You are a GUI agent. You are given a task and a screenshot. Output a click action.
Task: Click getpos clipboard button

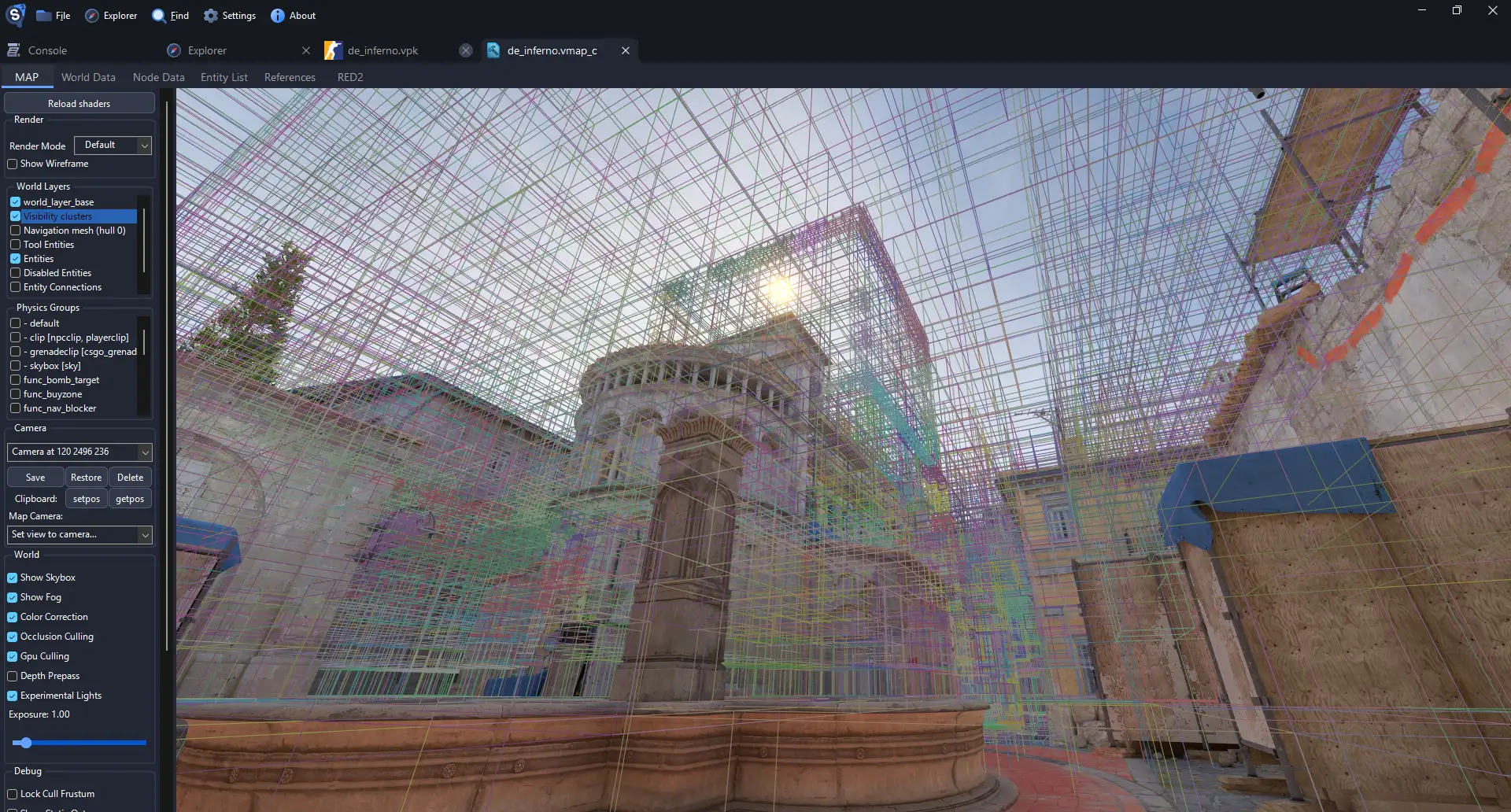130,499
